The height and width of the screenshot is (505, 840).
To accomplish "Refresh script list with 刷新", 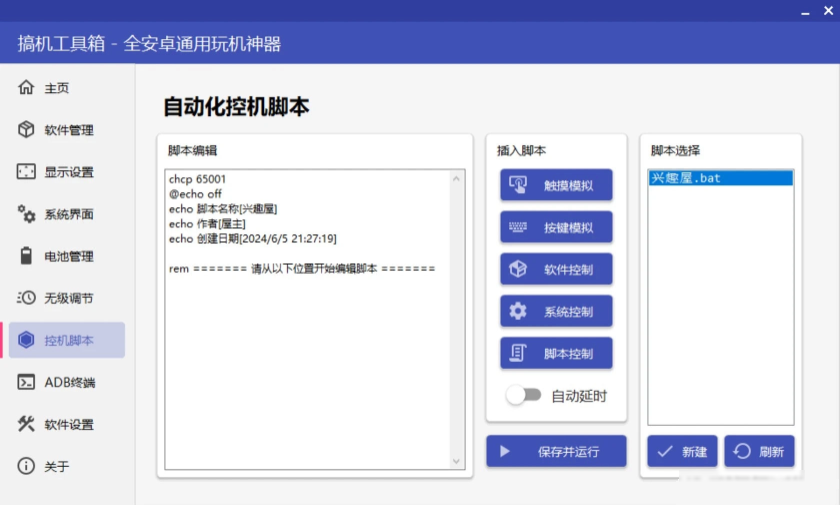I will (x=759, y=451).
